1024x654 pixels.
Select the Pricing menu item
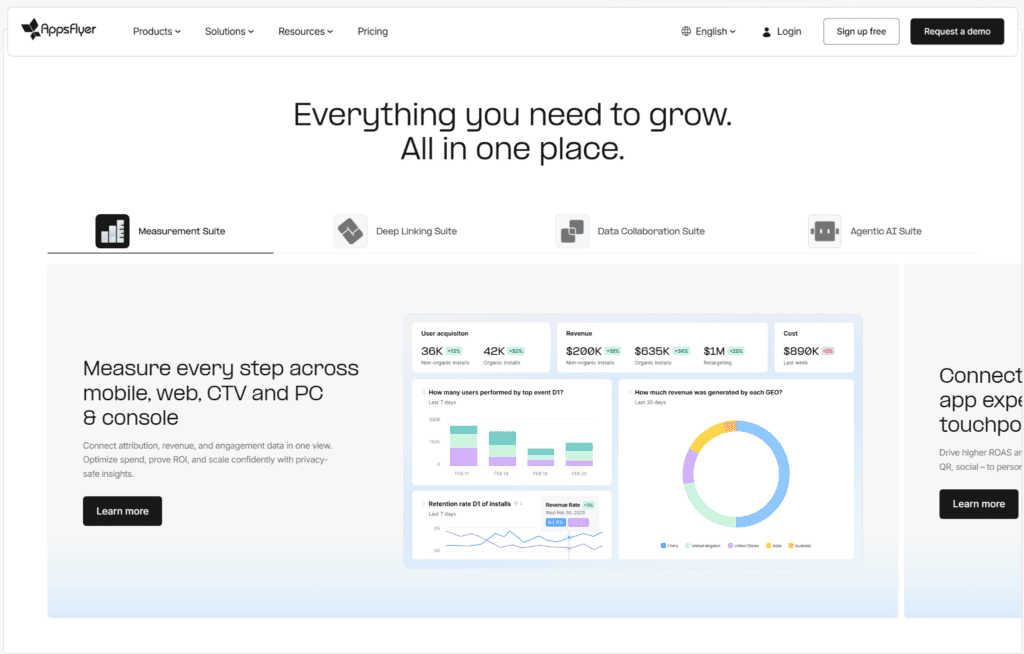372,31
